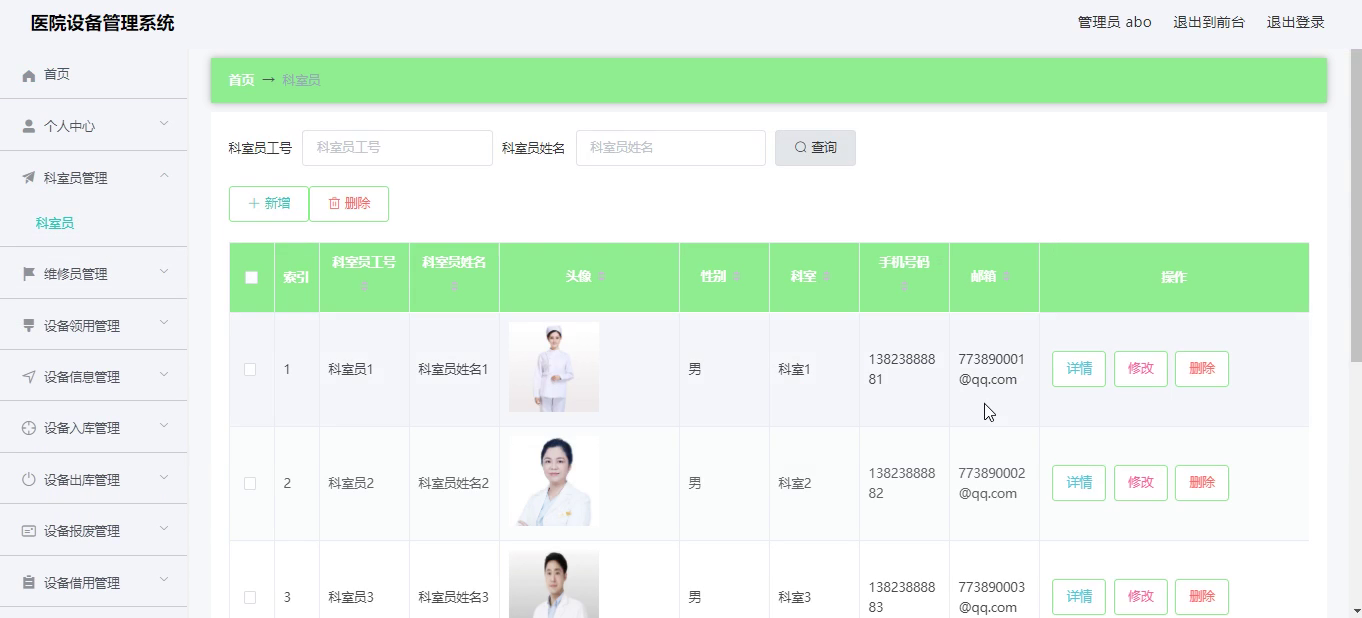Screen dimensions: 1362x618
Task: Expand the 设备领用管理 menu chevron
Action: (x=164, y=323)
